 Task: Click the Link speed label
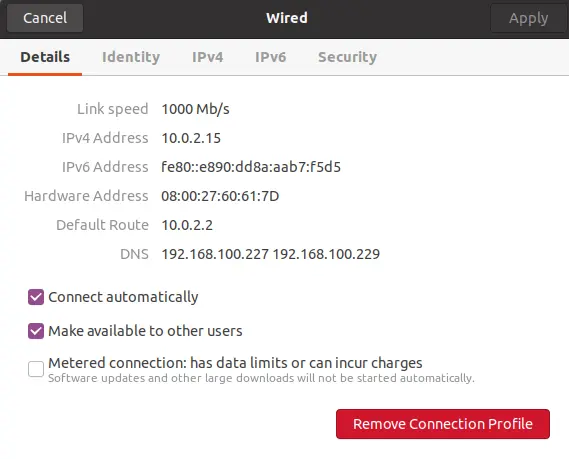(112, 109)
